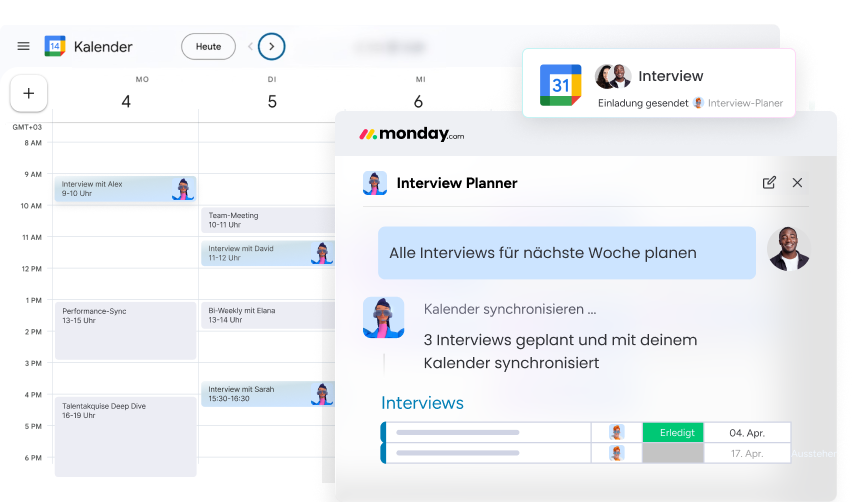
Task: Click the 04. Apr. date cell
Action: tap(747, 433)
